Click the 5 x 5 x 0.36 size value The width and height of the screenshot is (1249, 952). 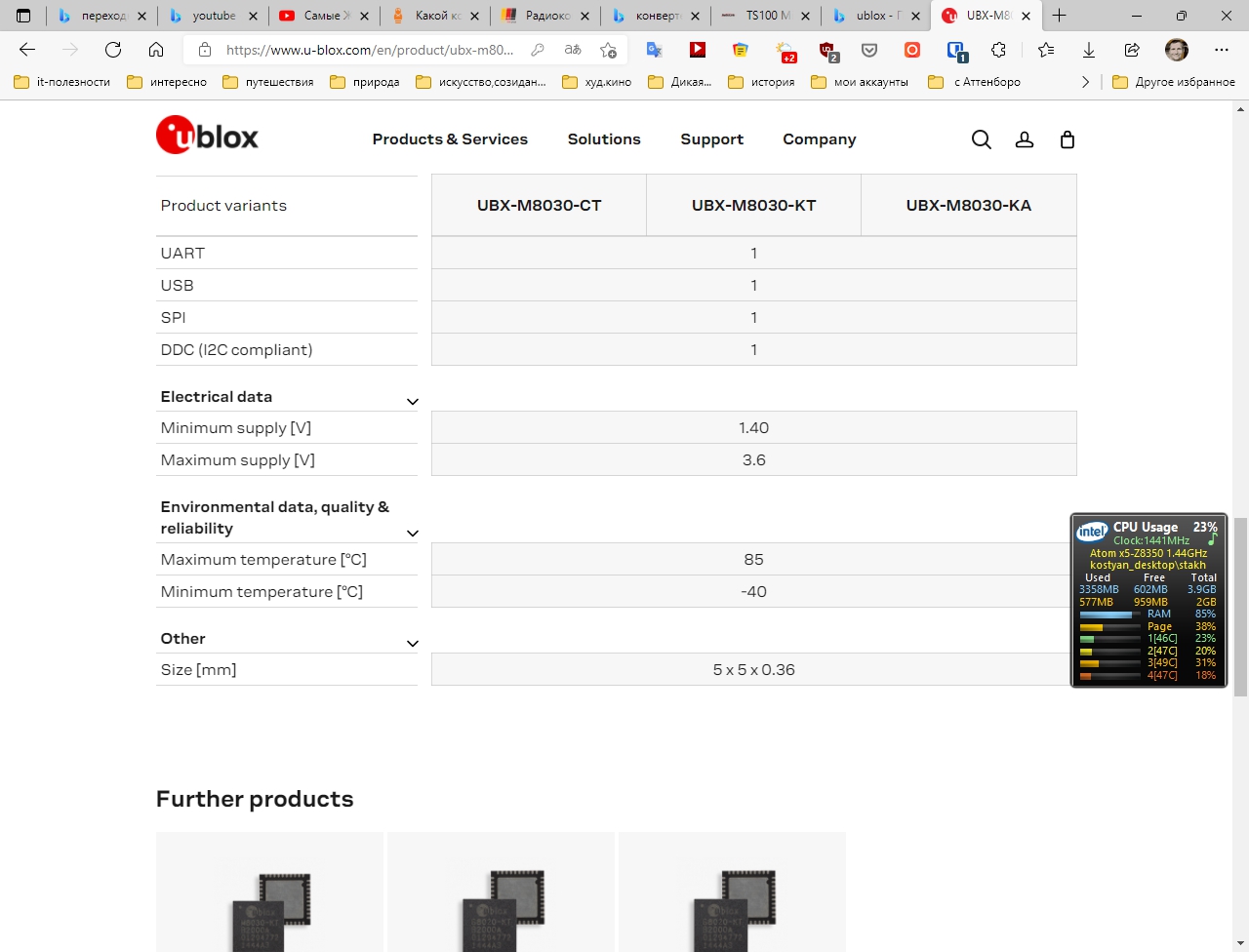753,669
